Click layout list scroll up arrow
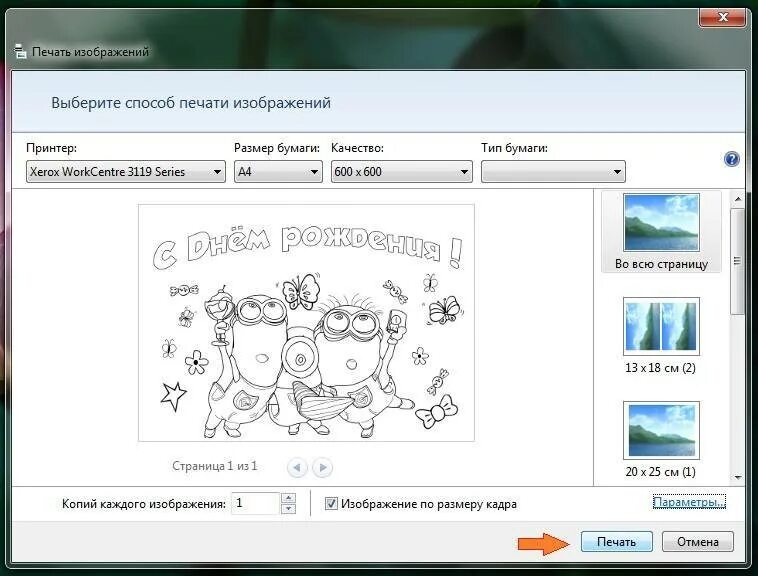 (x=738, y=199)
